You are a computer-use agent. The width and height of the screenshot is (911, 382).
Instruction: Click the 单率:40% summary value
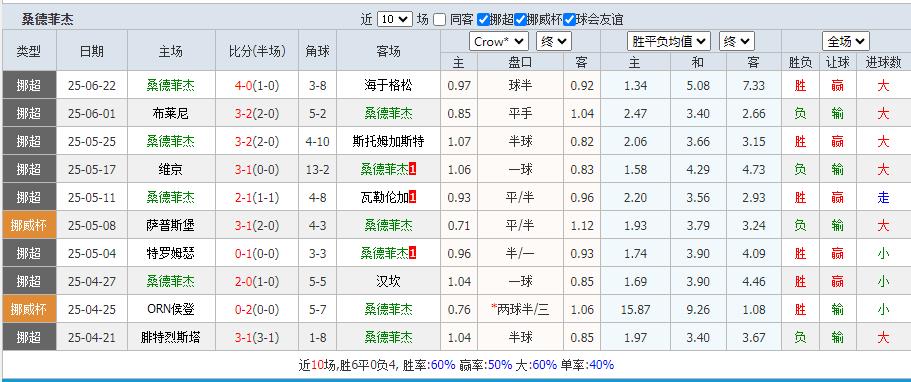587,365
